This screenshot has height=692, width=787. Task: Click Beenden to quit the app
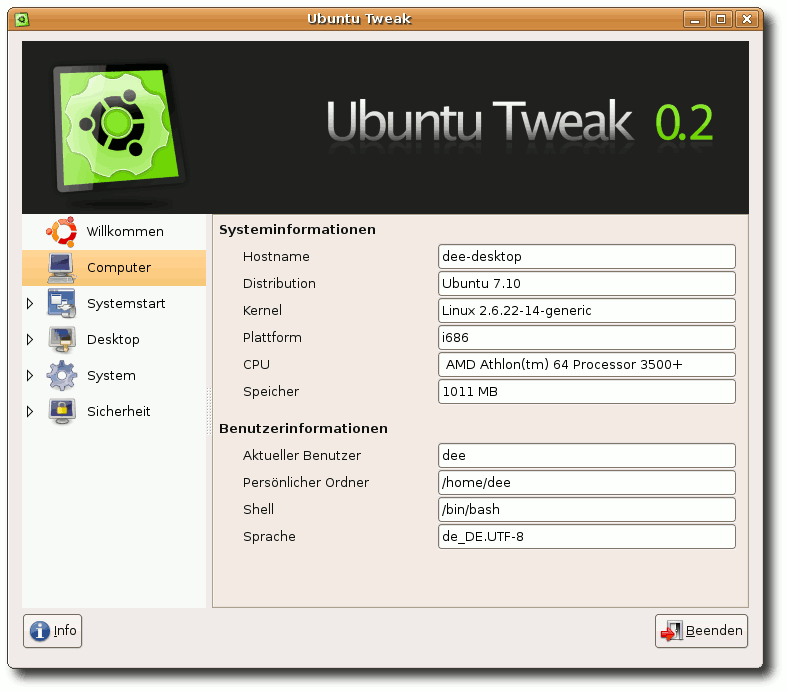701,631
